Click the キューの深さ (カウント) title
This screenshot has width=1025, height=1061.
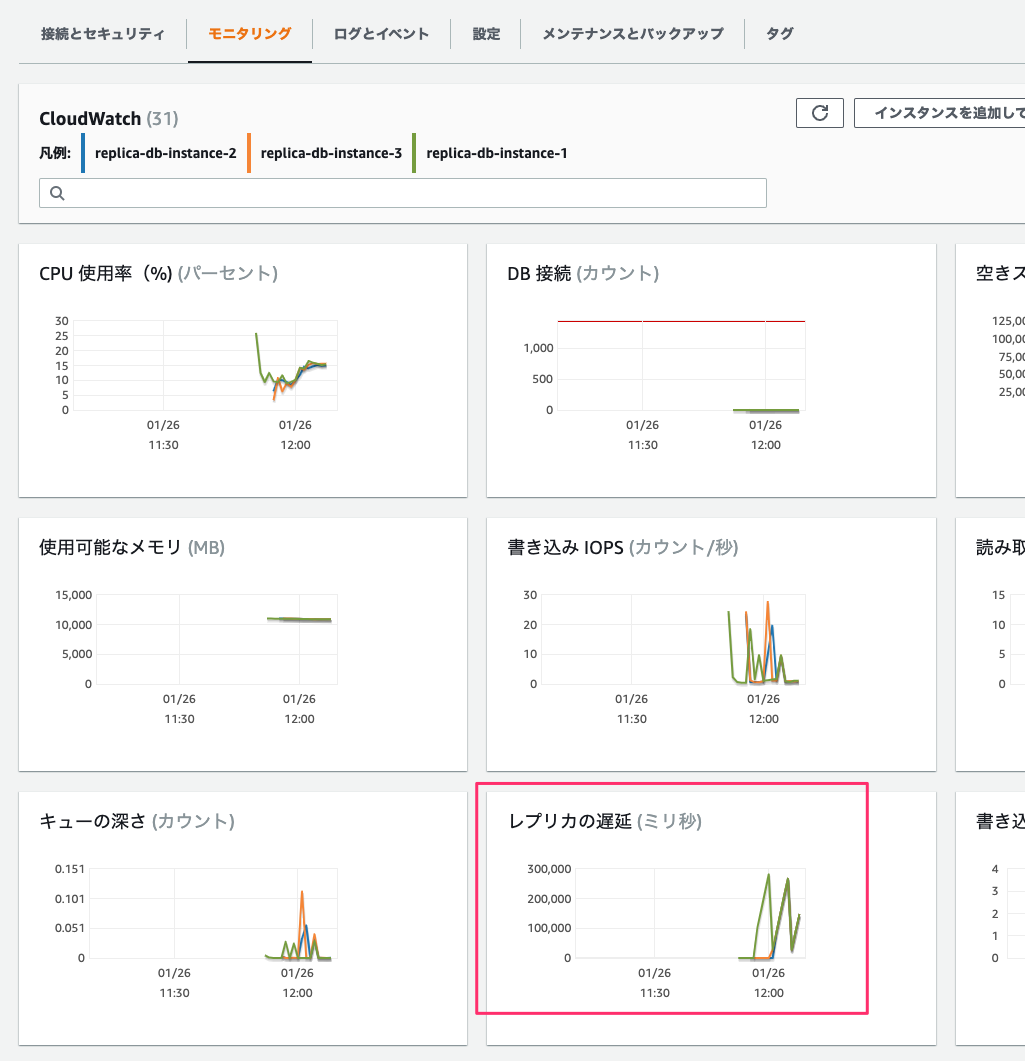click(x=137, y=821)
